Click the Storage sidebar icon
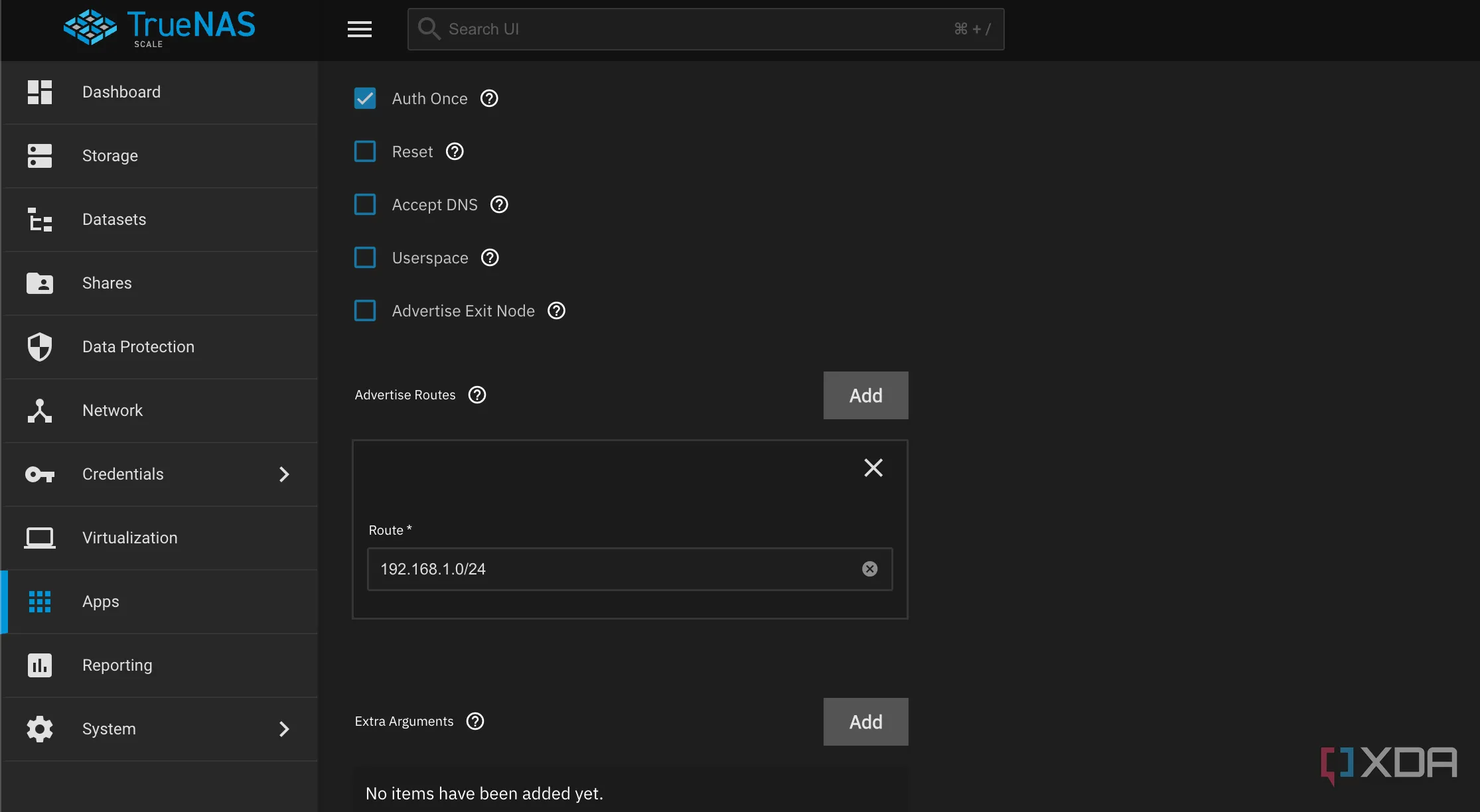 [40, 156]
